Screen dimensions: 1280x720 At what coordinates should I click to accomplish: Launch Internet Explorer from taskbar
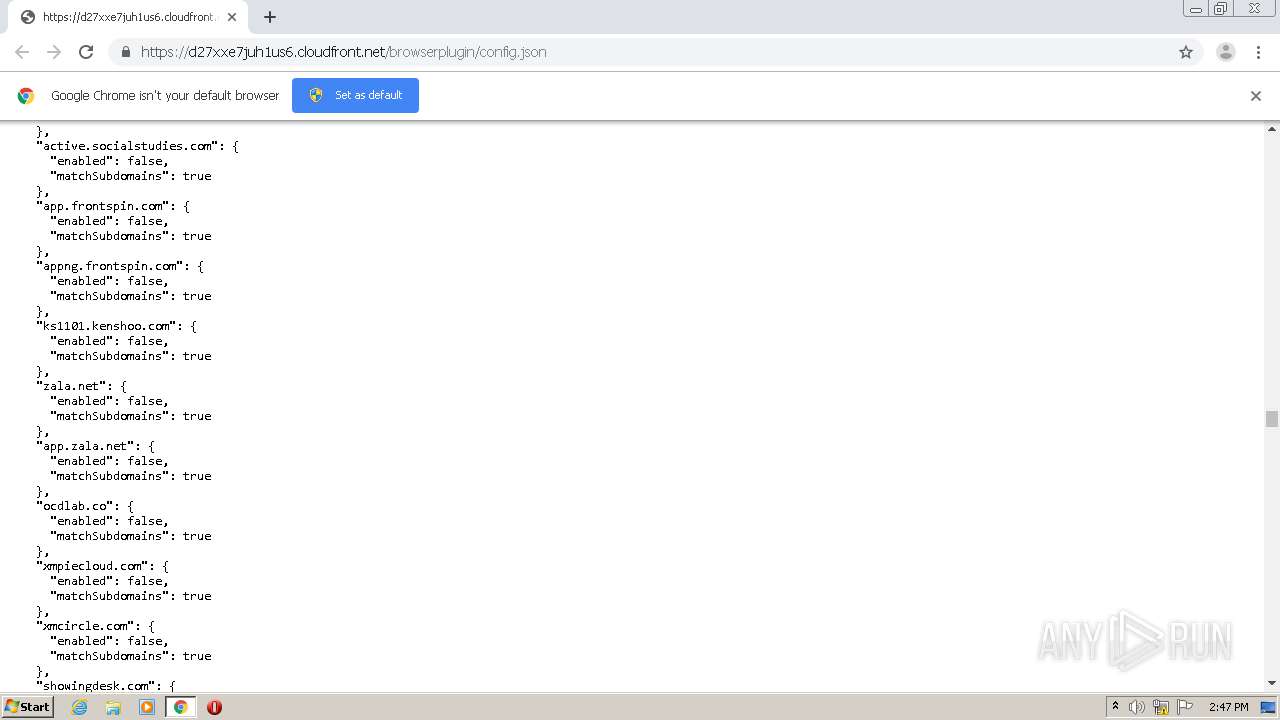(80, 707)
